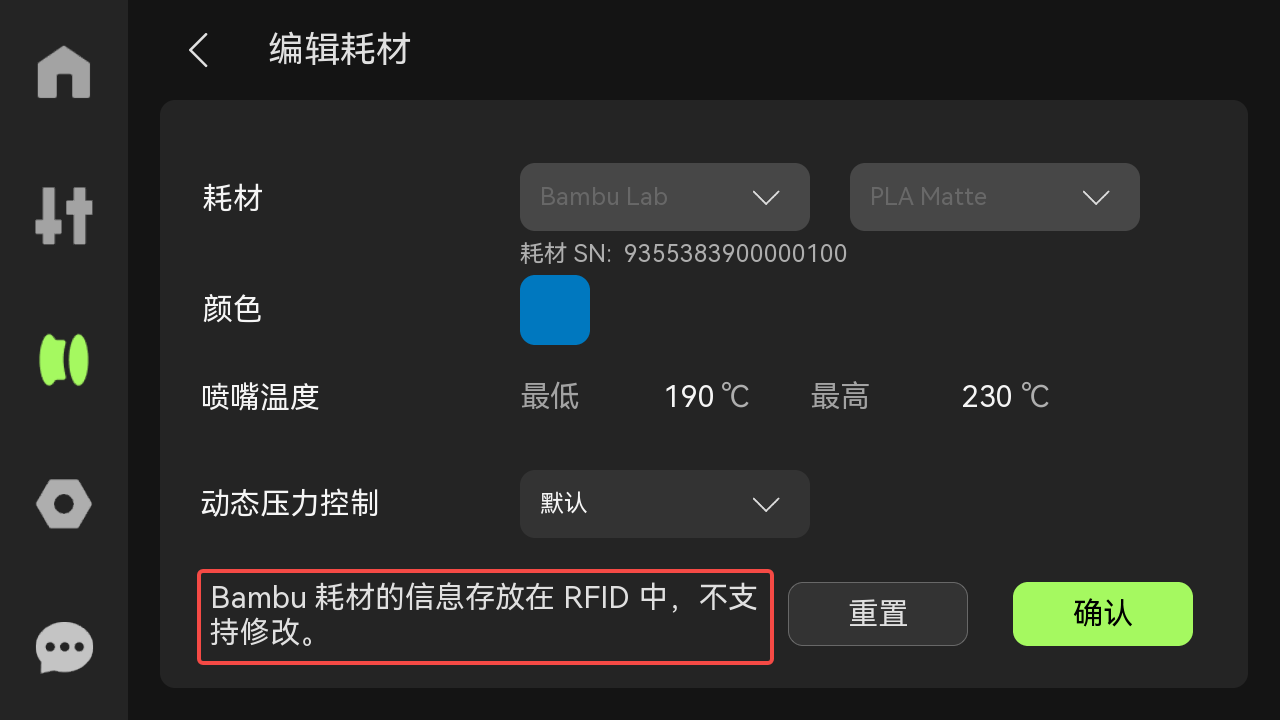Click the chevron arrow on PLA Matte dropdown

tap(1096, 198)
